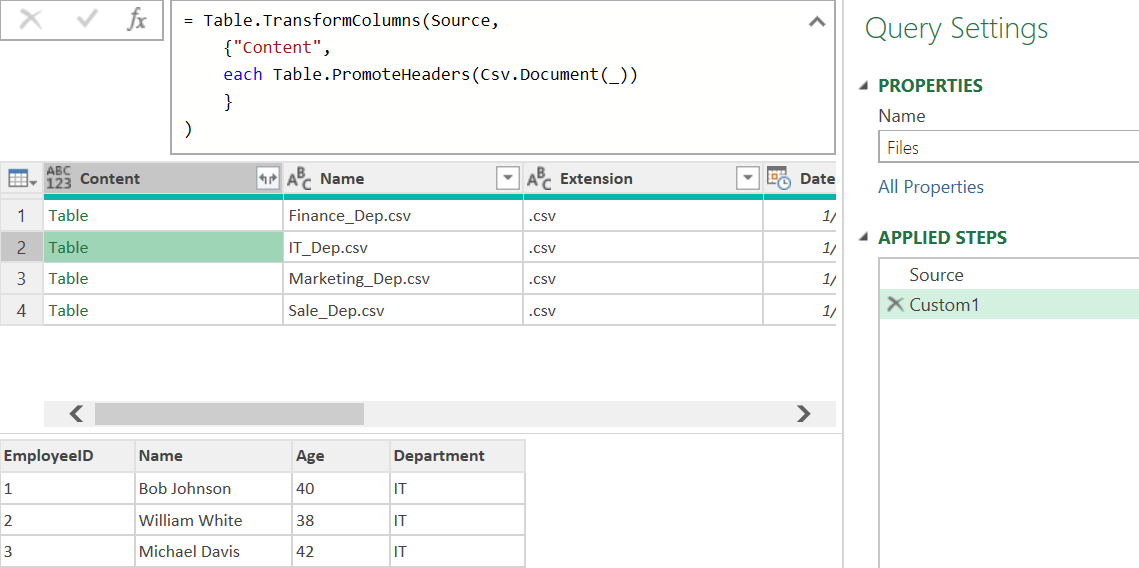Collapse the APPLIED STEPS section
The height and width of the screenshot is (568, 1139).
[863, 238]
